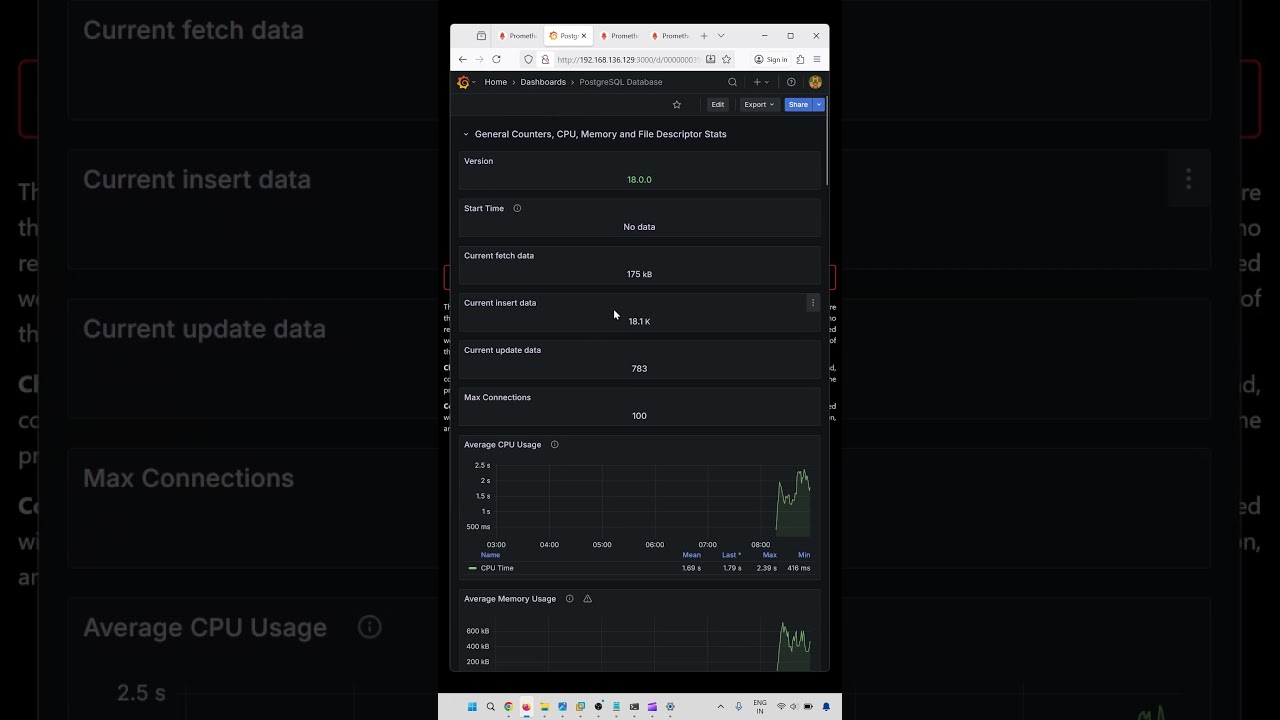Click the 783 update value
Screen dimensions: 1280x720
point(639,369)
